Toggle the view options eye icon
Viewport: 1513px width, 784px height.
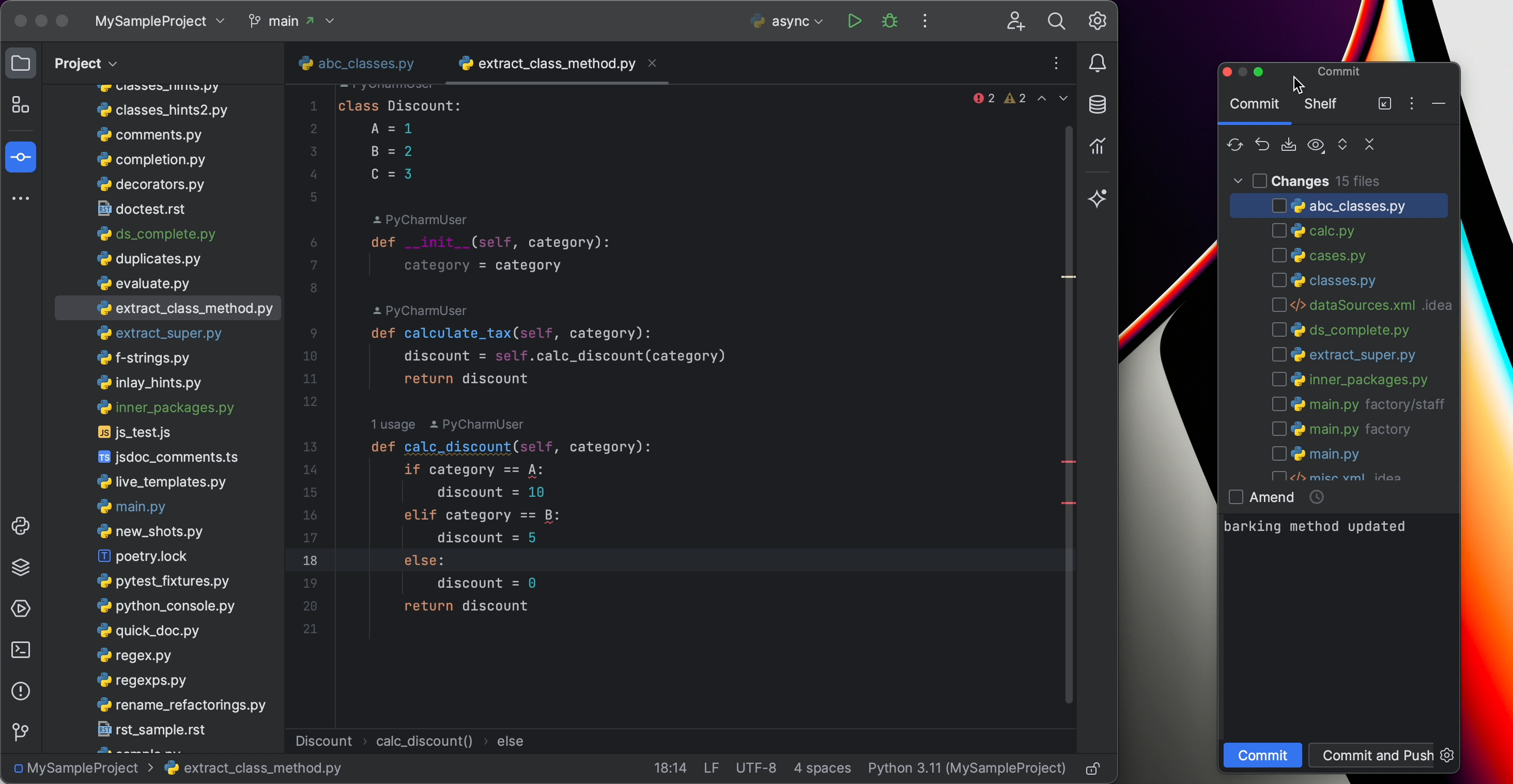click(1316, 145)
